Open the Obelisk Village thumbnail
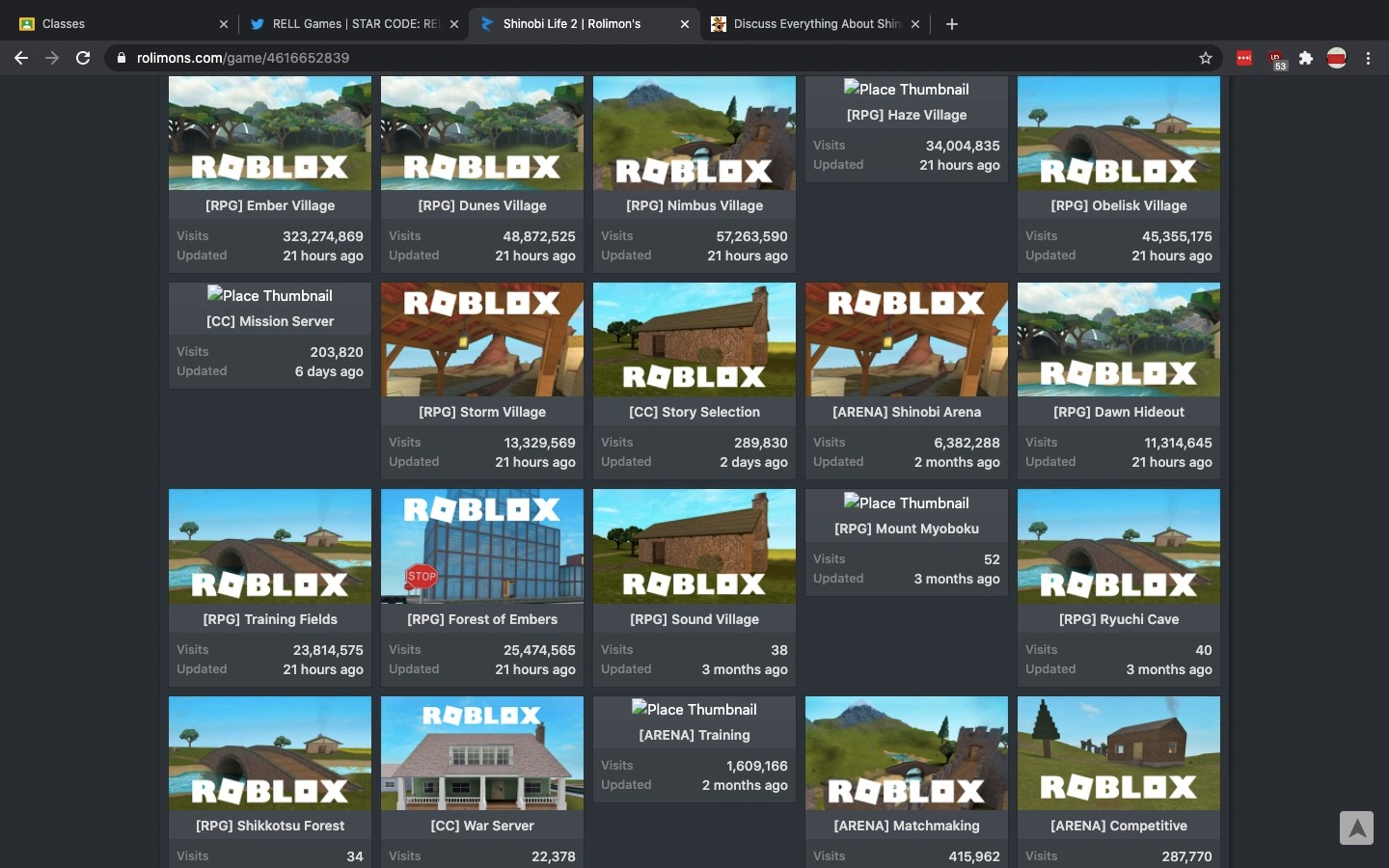Viewport: 1389px width, 868px height. point(1119,133)
